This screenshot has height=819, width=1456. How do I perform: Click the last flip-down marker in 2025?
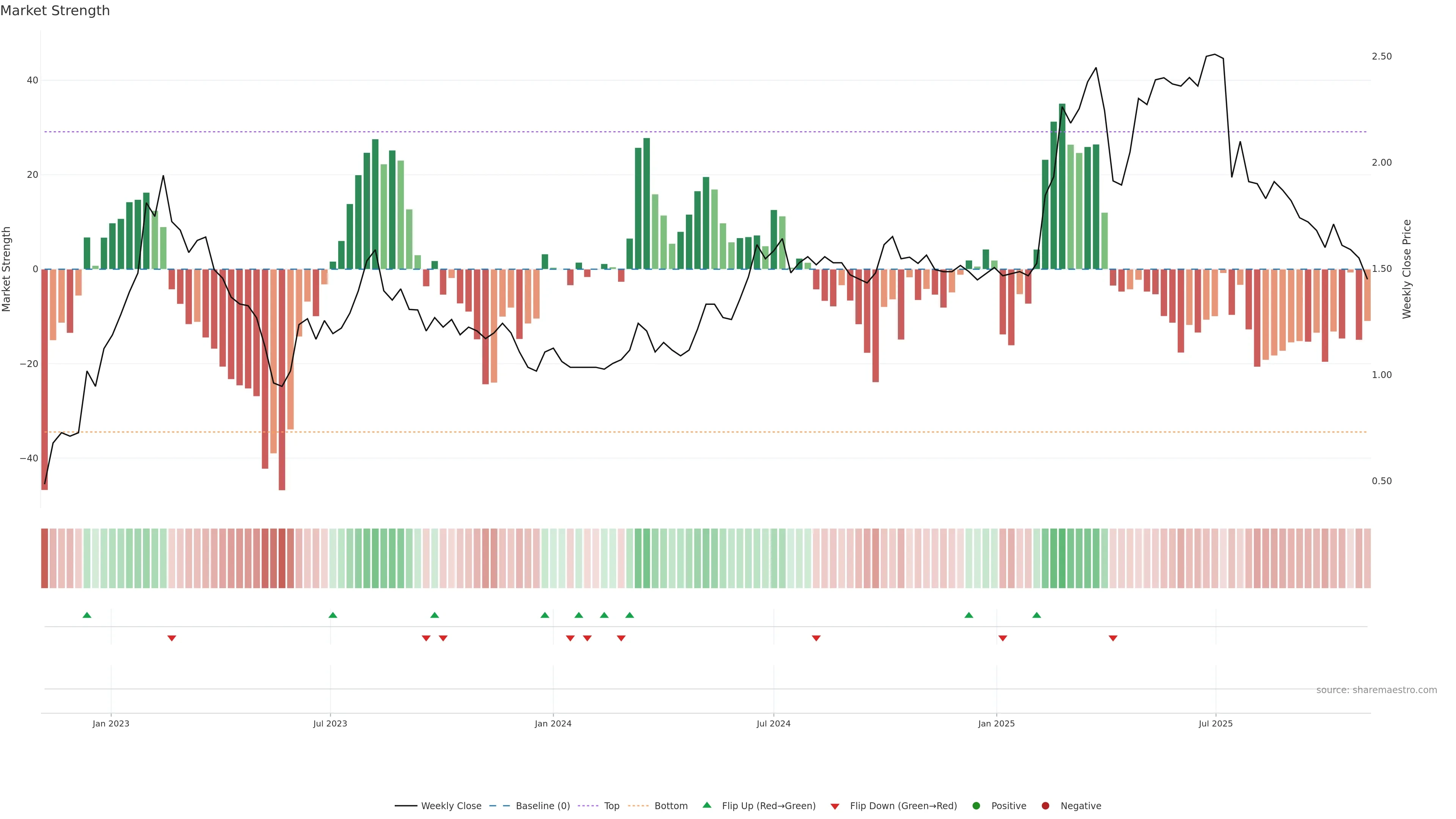[x=1113, y=638]
